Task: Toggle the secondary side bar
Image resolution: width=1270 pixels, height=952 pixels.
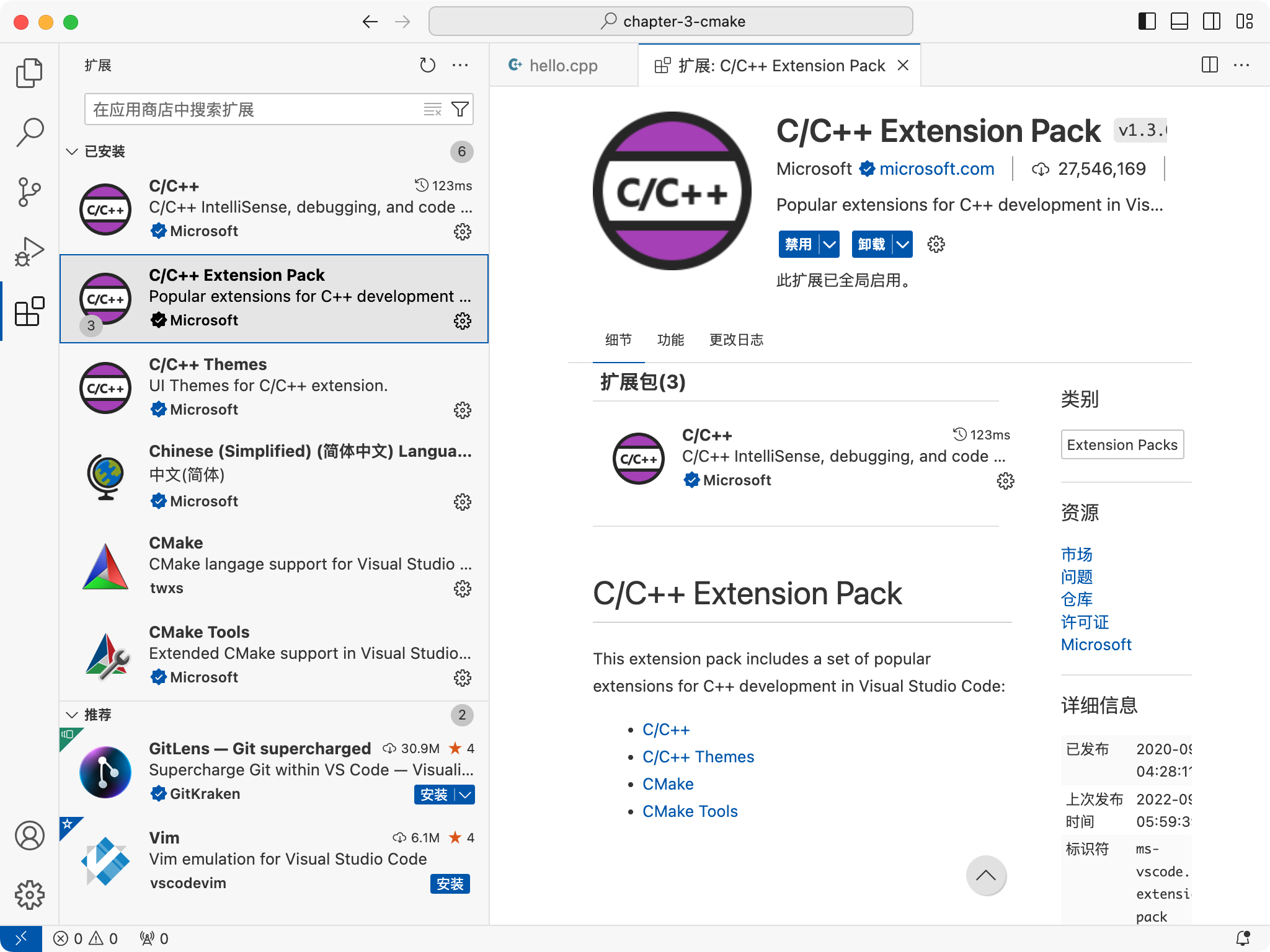Action: point(1212,22)
